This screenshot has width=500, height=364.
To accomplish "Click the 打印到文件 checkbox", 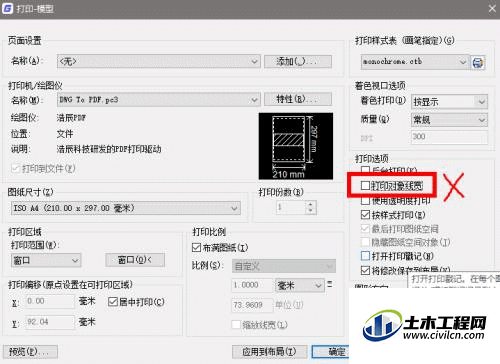I will click(x=15, y=168).
